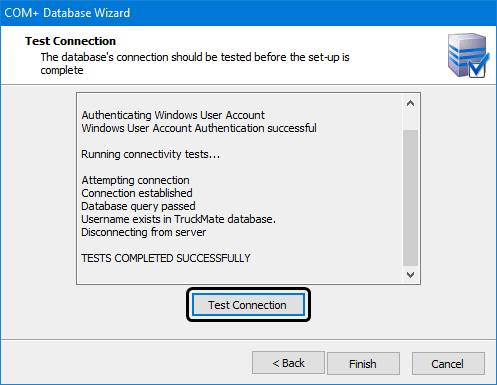The height and width of the screenshot is (385, 497).
Task: Click the Running connectivity tests line
Action: pyautogui.click(x=150, y=154)
